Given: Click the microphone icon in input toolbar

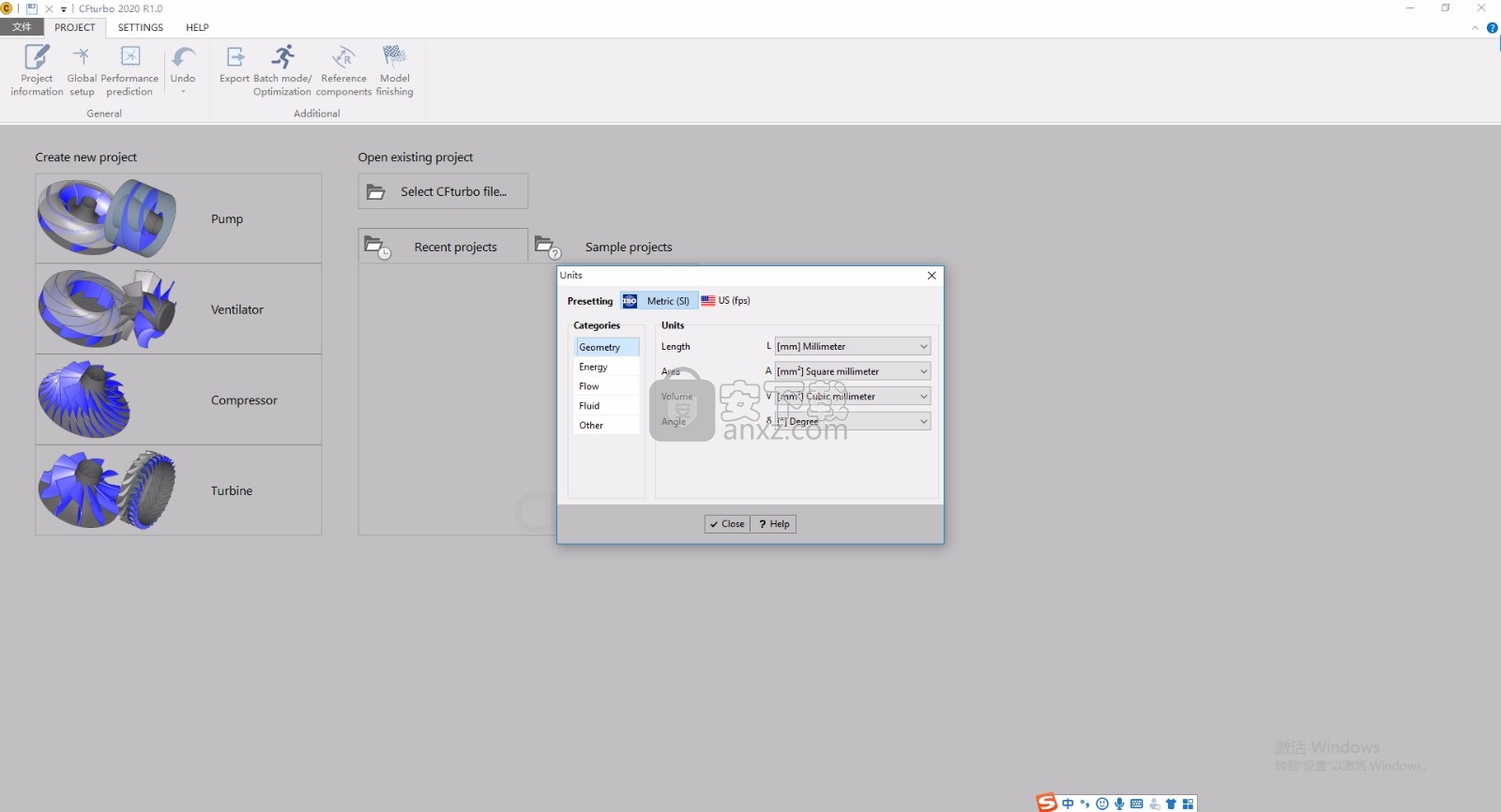Looking at the screenshot, I should click(1119, 804).
